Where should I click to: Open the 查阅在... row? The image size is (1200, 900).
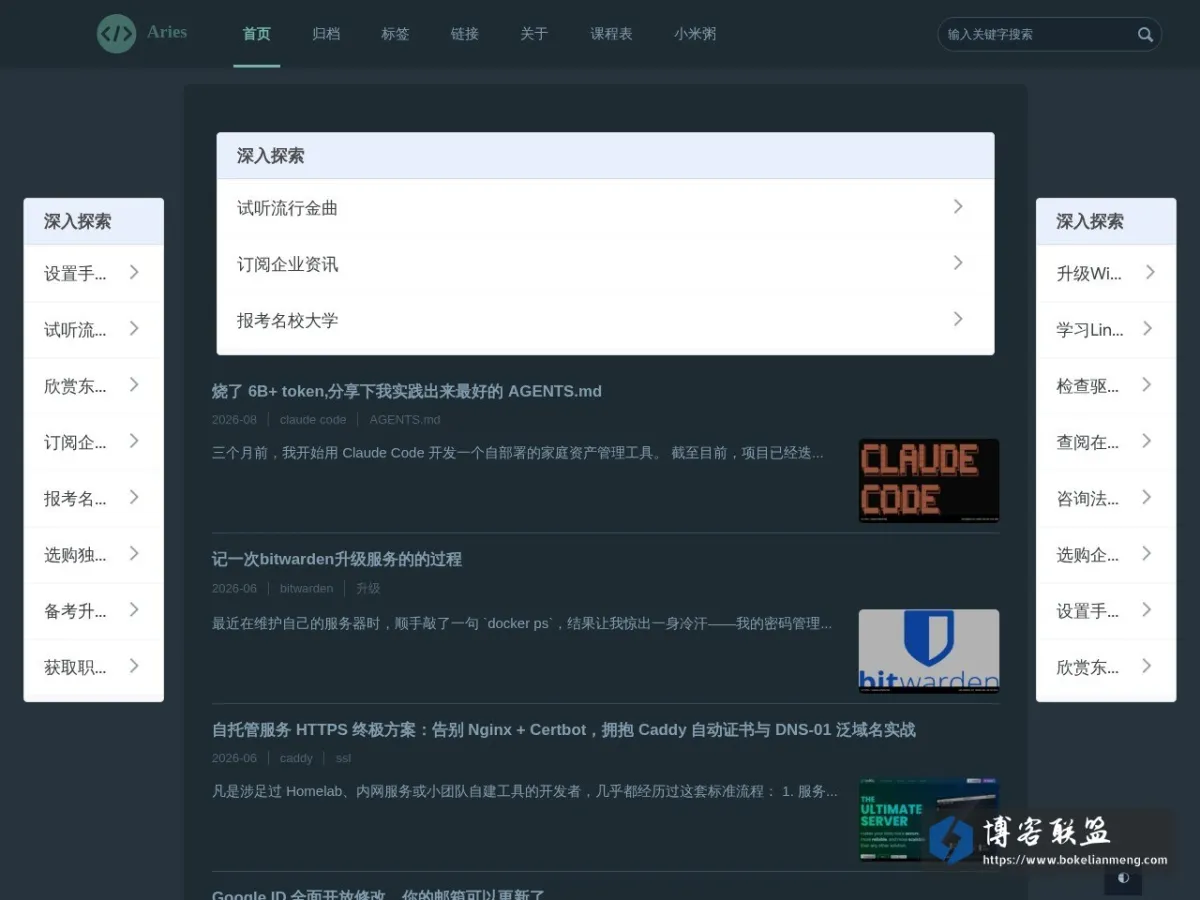click(1106, 442)
